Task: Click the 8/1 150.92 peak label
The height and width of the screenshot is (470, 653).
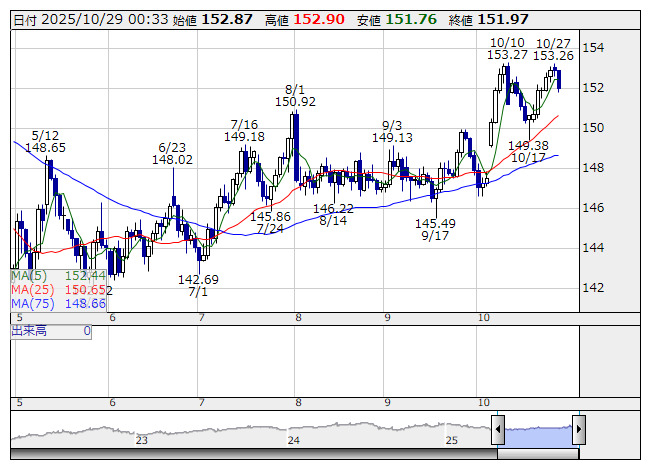Action: (x=295, y=95)
